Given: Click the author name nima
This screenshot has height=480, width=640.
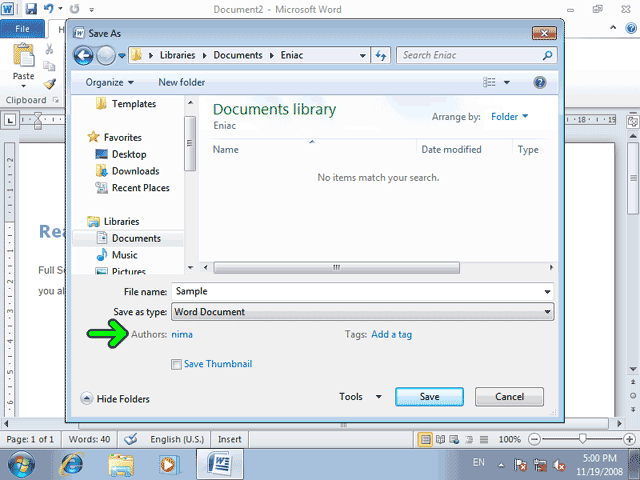Looking at the screenshot, I should 182,335.
